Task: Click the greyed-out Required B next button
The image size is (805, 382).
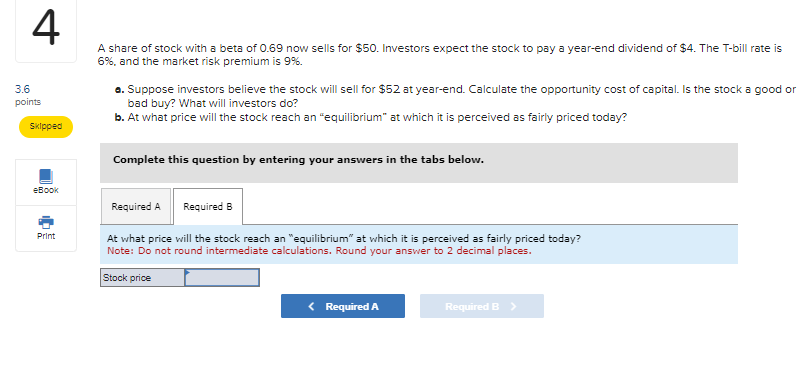Action: tap(482, 306)
